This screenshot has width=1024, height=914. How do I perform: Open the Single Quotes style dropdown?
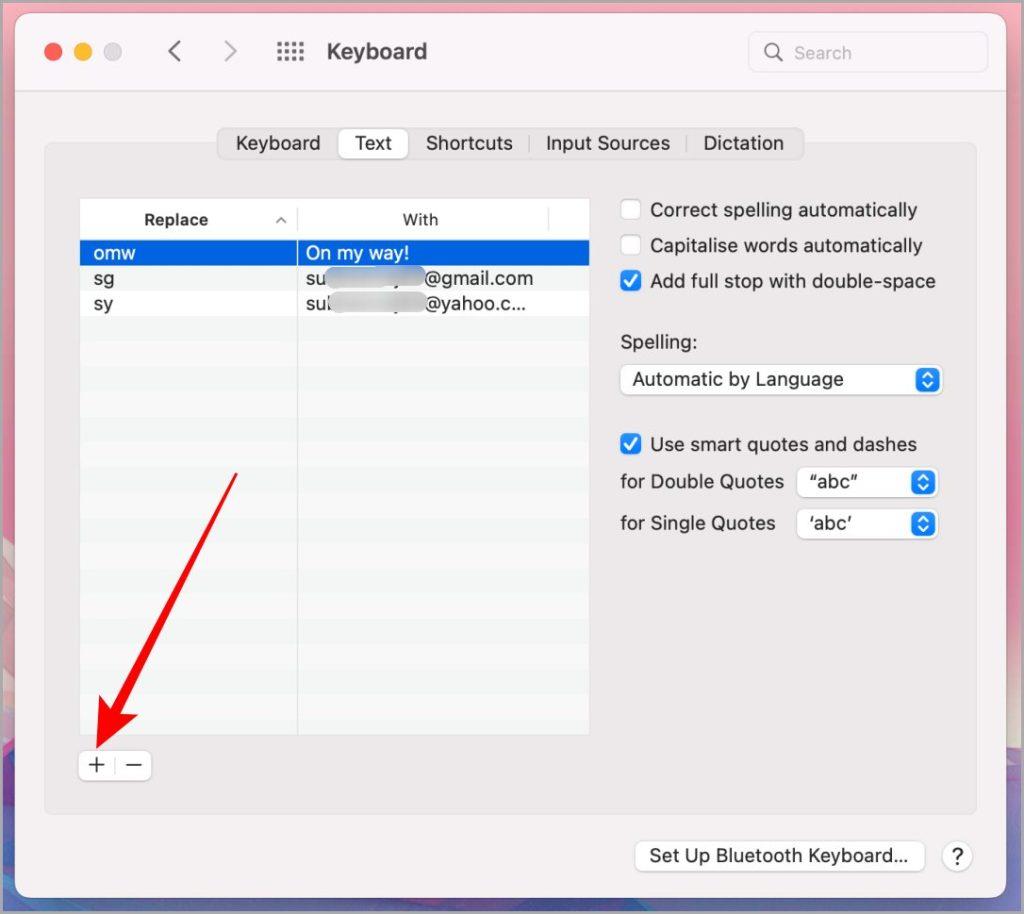867,524
